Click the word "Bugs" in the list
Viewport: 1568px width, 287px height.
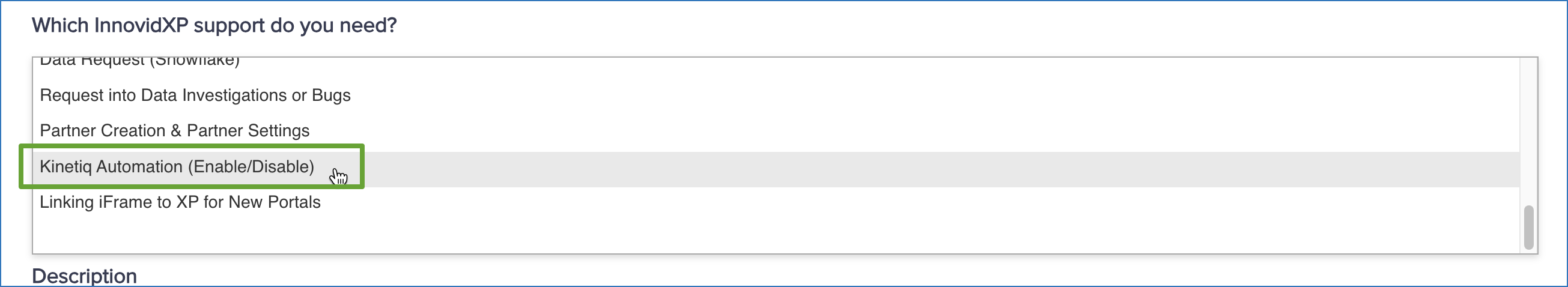point(331,95)
